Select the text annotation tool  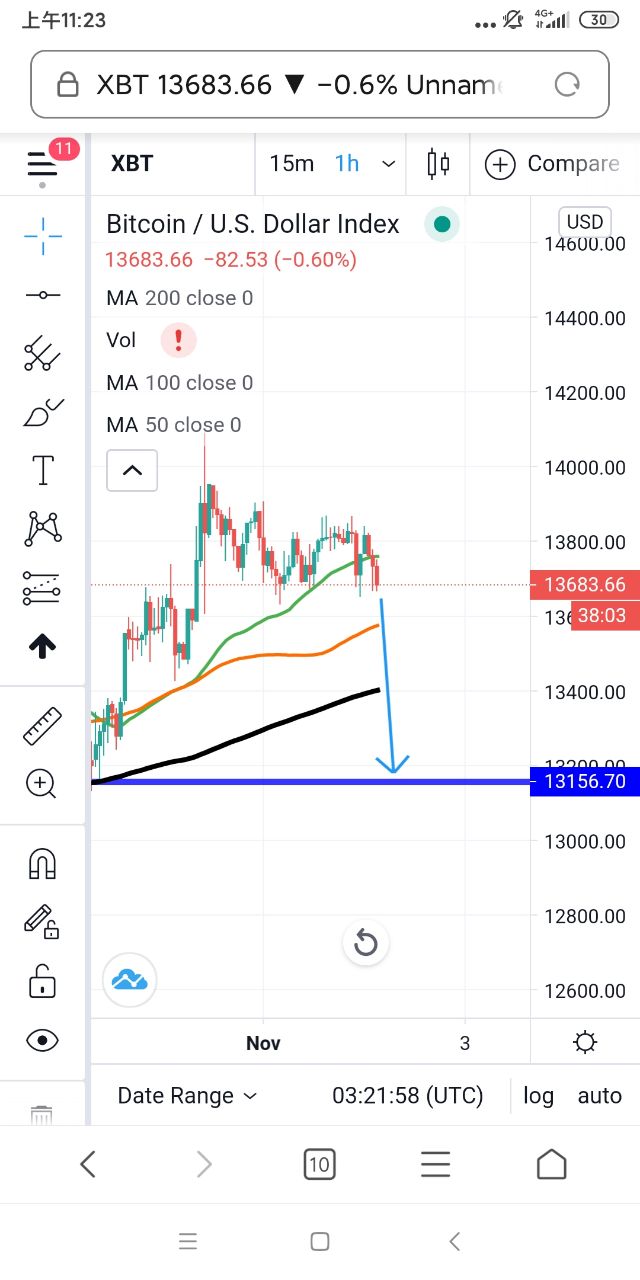click(x=43, y=470)
